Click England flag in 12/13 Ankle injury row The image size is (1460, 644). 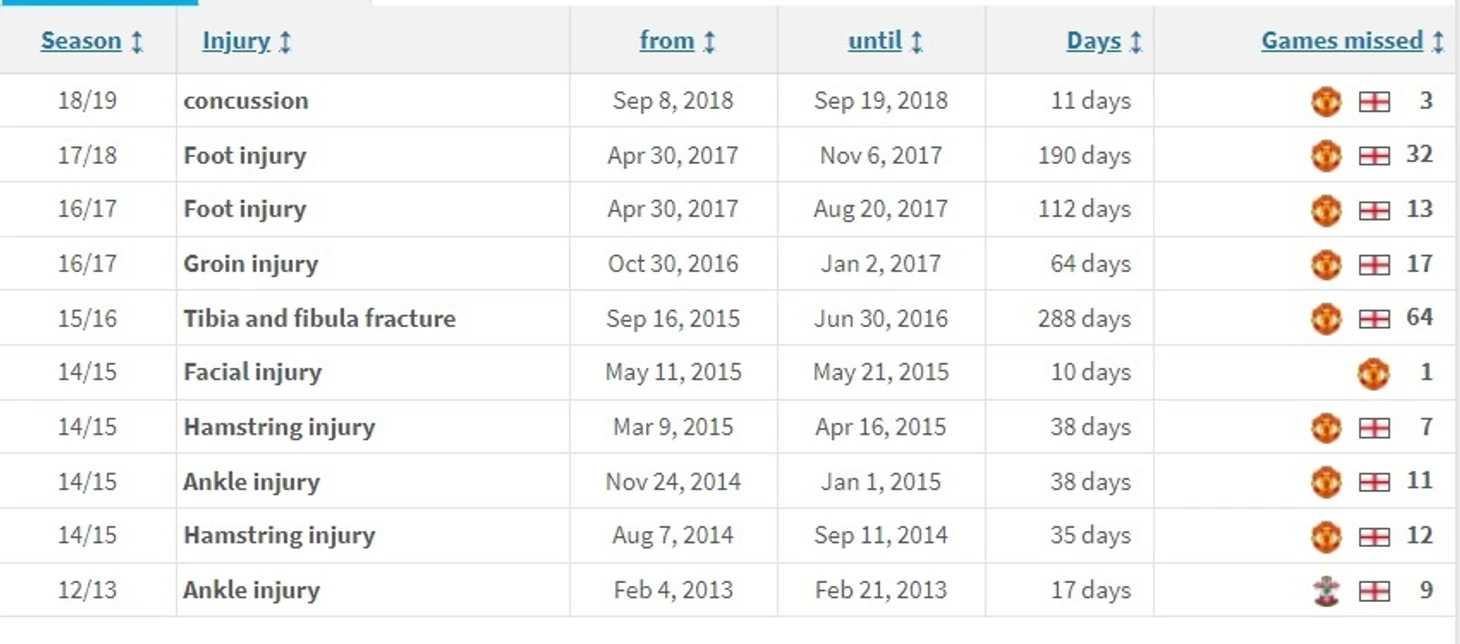click(x=1374, y=591)
